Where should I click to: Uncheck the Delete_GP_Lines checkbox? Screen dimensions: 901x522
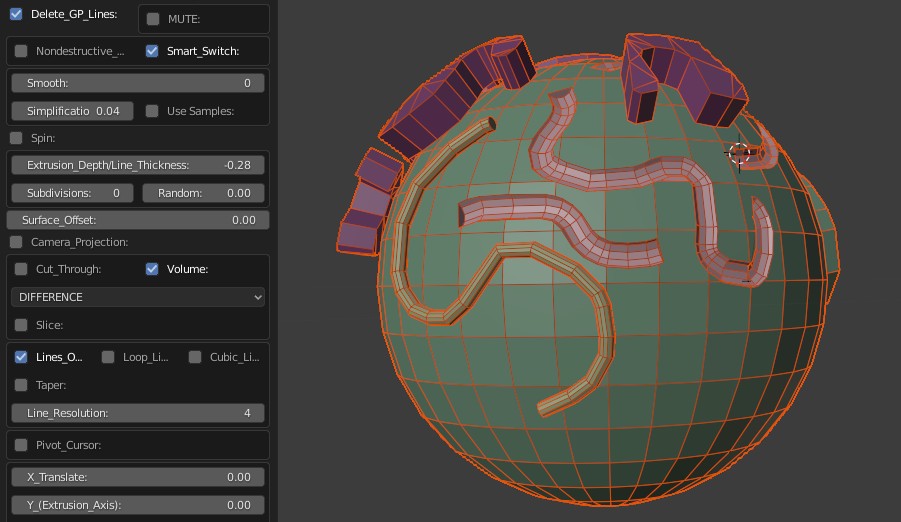tap(16, 15)
